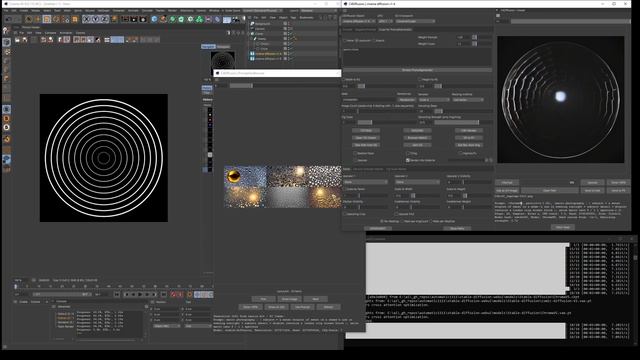Click the blue Cube primitive icon
The height and width of the screenshot is (360, 640).
(x=154, y=19)
